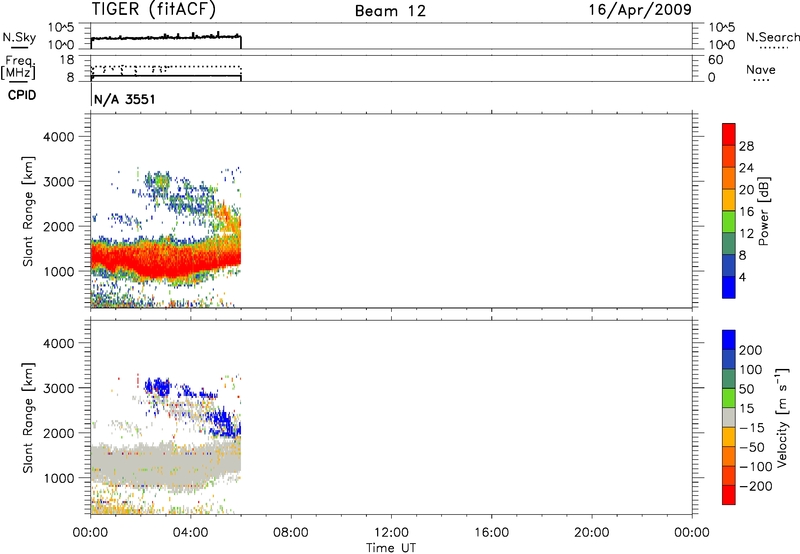Click the velocity colorbar blue top segment
Viewport: 800px width, 554px height.
729,340
